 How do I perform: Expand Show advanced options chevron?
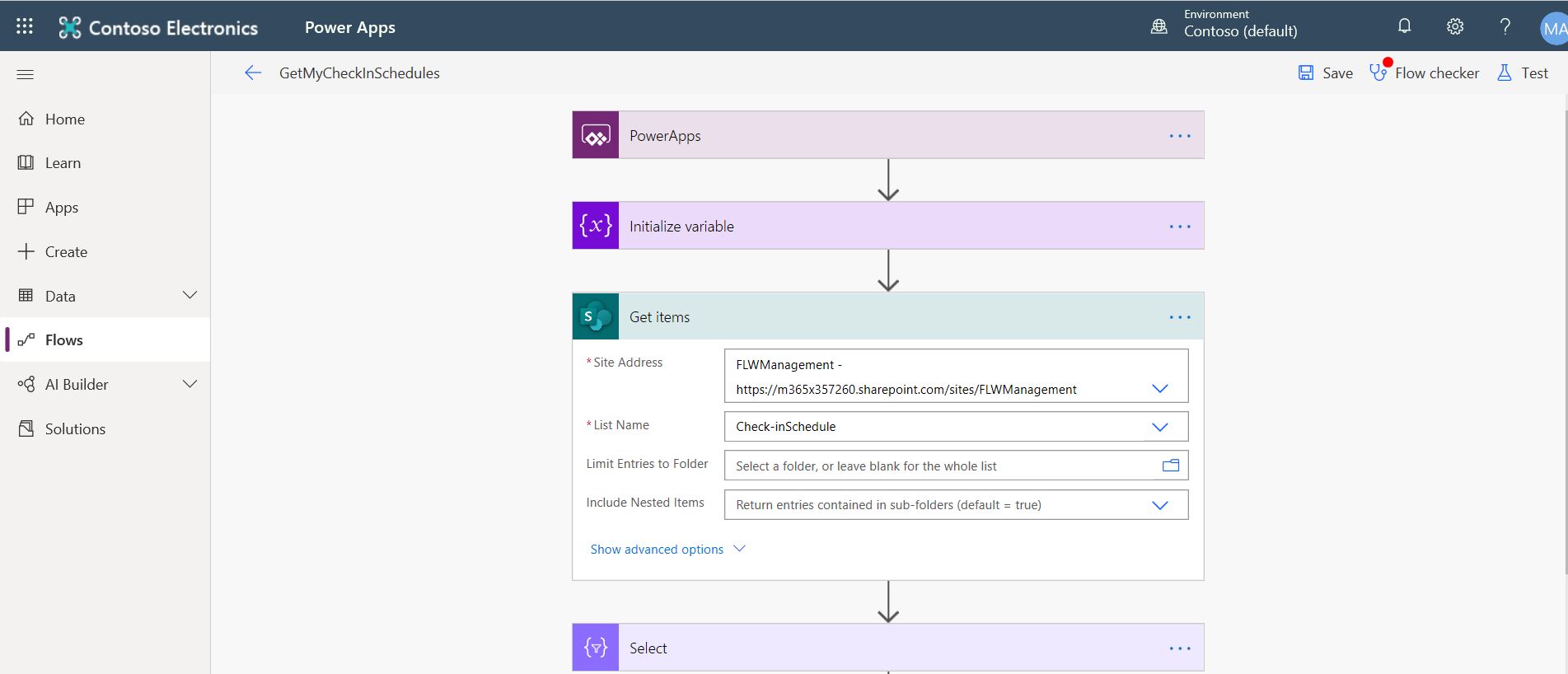coord(739,549)
